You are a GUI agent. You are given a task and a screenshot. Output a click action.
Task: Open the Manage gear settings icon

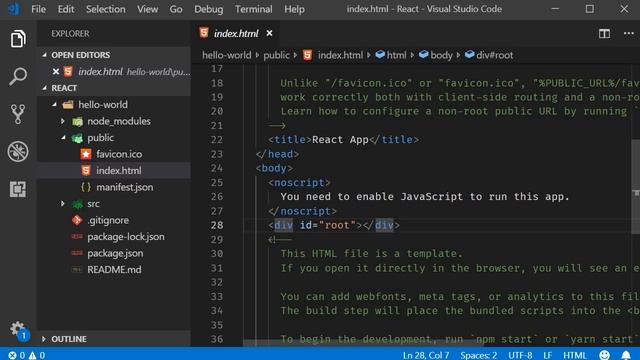18,329
